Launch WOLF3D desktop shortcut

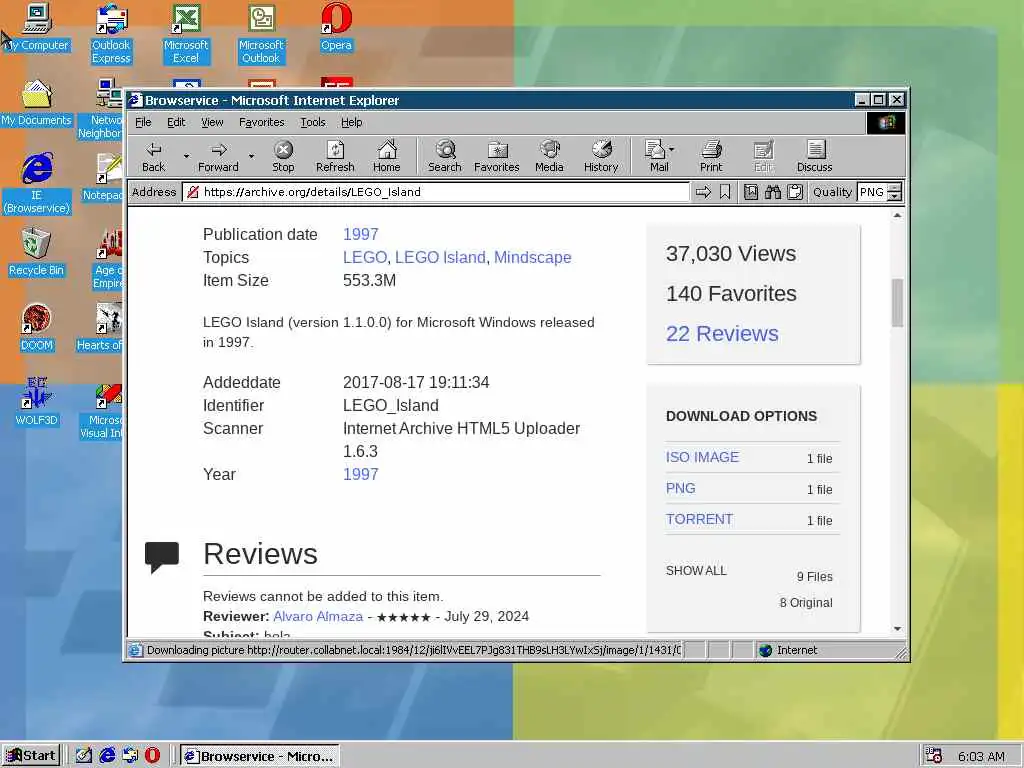(x=37, y=402)
